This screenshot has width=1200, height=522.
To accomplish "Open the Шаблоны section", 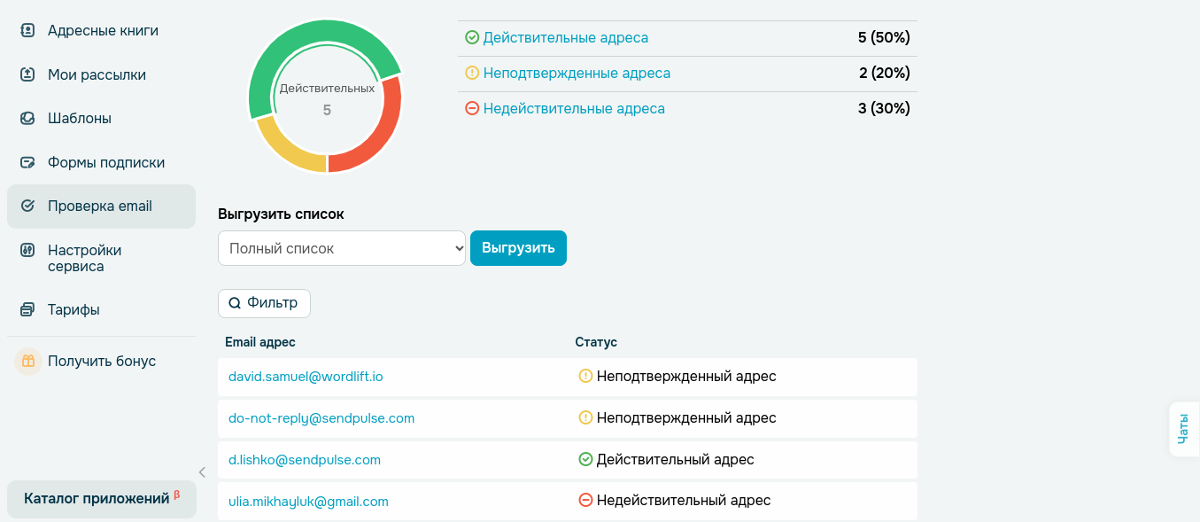I will (101, 118).
